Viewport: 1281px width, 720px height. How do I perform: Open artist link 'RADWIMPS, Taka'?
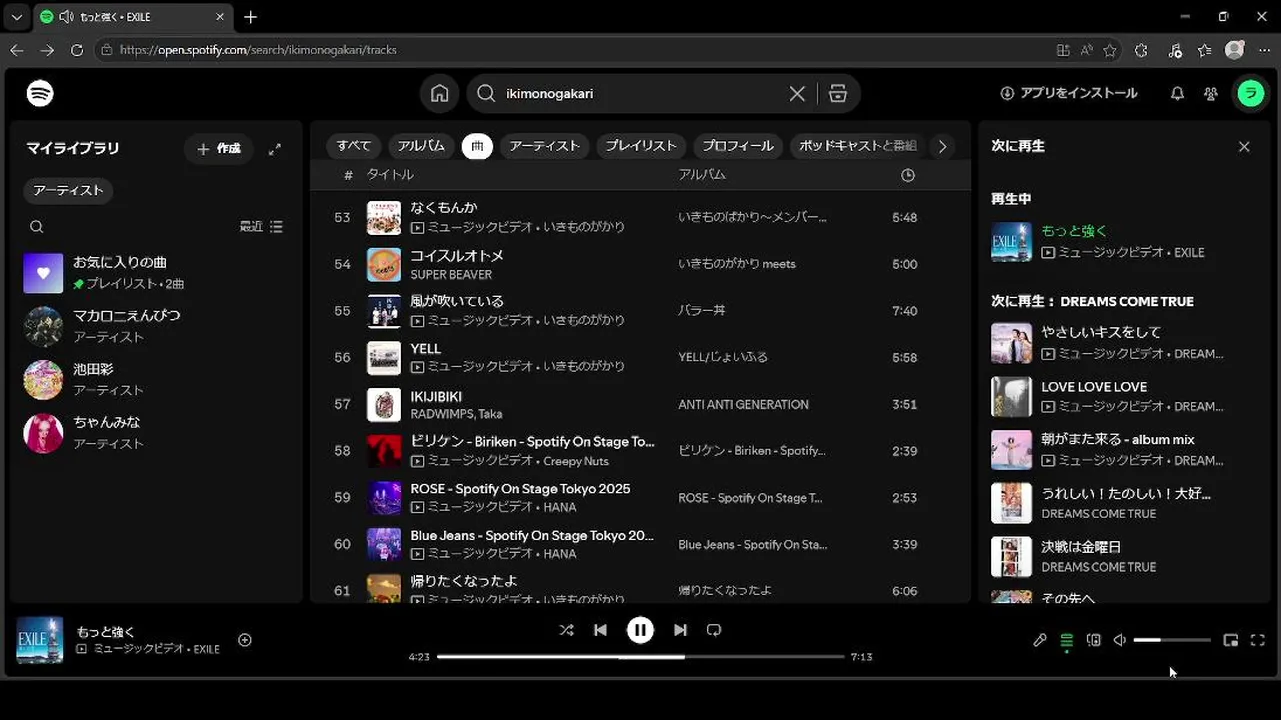[456, 414]
